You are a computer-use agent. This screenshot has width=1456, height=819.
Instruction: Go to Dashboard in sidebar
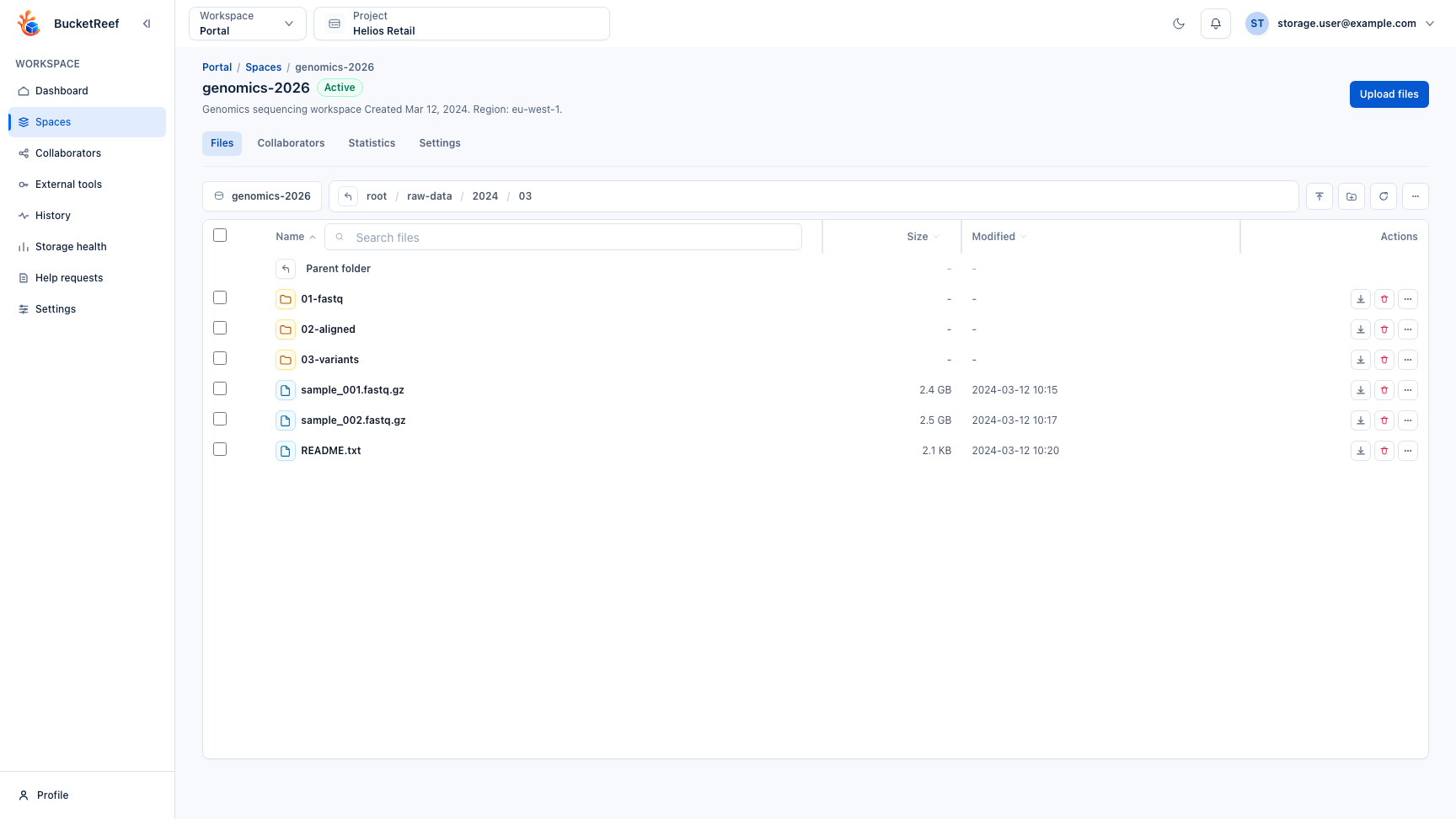click(88, 91)
